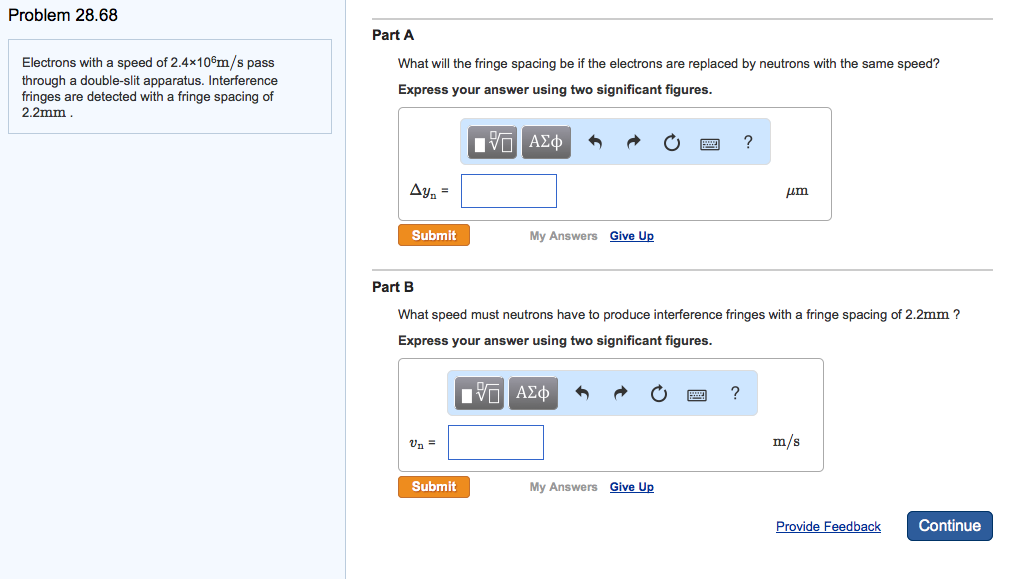Reset the Part A answer field
The height and width of the screenshot is (579, 1016).
tap(671, 143)
